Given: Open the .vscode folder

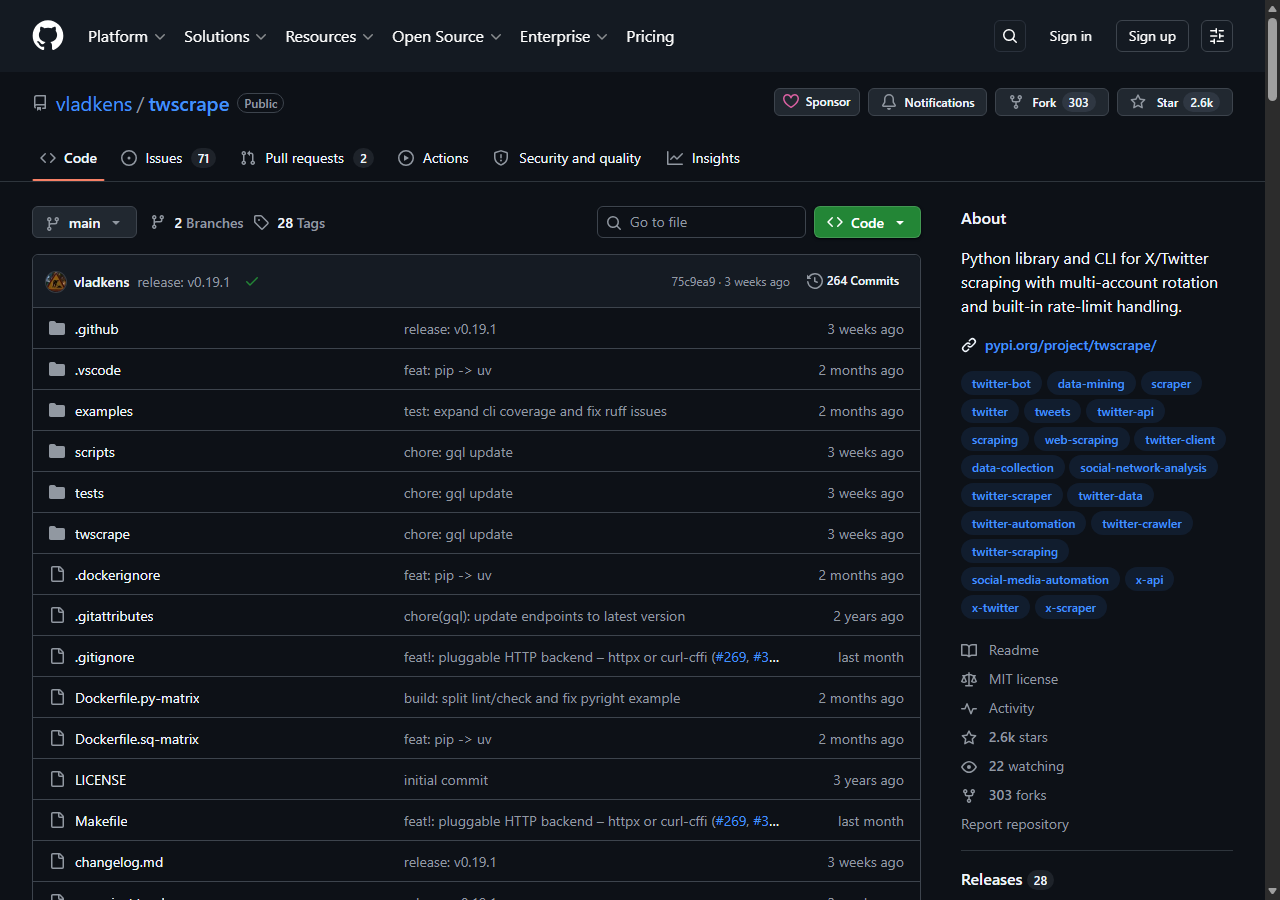Looking at the screenshot, I should coord(98,370).
